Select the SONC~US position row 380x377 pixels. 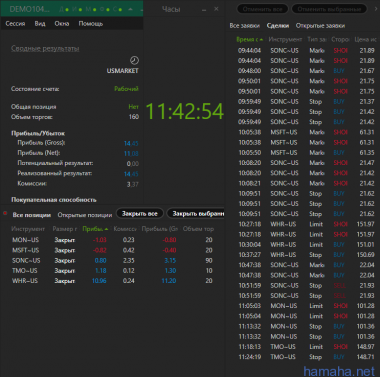pos(113,261)
